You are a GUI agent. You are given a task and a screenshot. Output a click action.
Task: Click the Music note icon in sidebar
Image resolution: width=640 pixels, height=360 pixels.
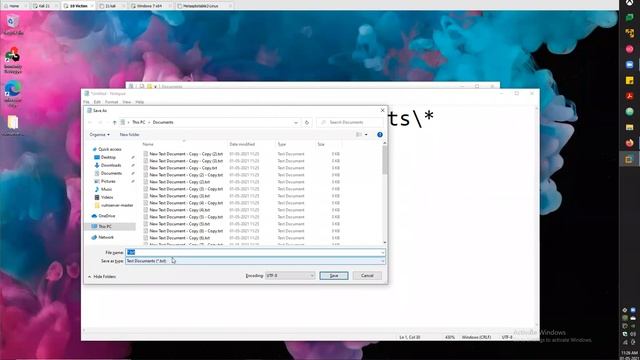coord(97,189)
